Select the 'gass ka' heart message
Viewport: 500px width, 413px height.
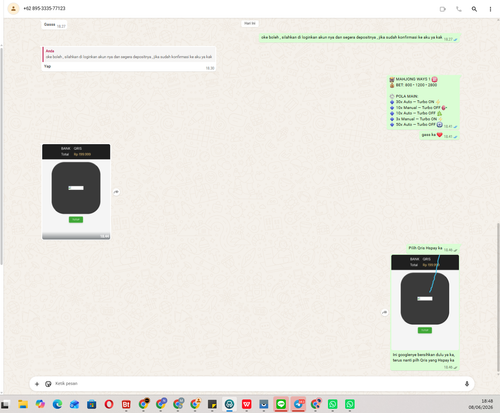coord(439,135)
